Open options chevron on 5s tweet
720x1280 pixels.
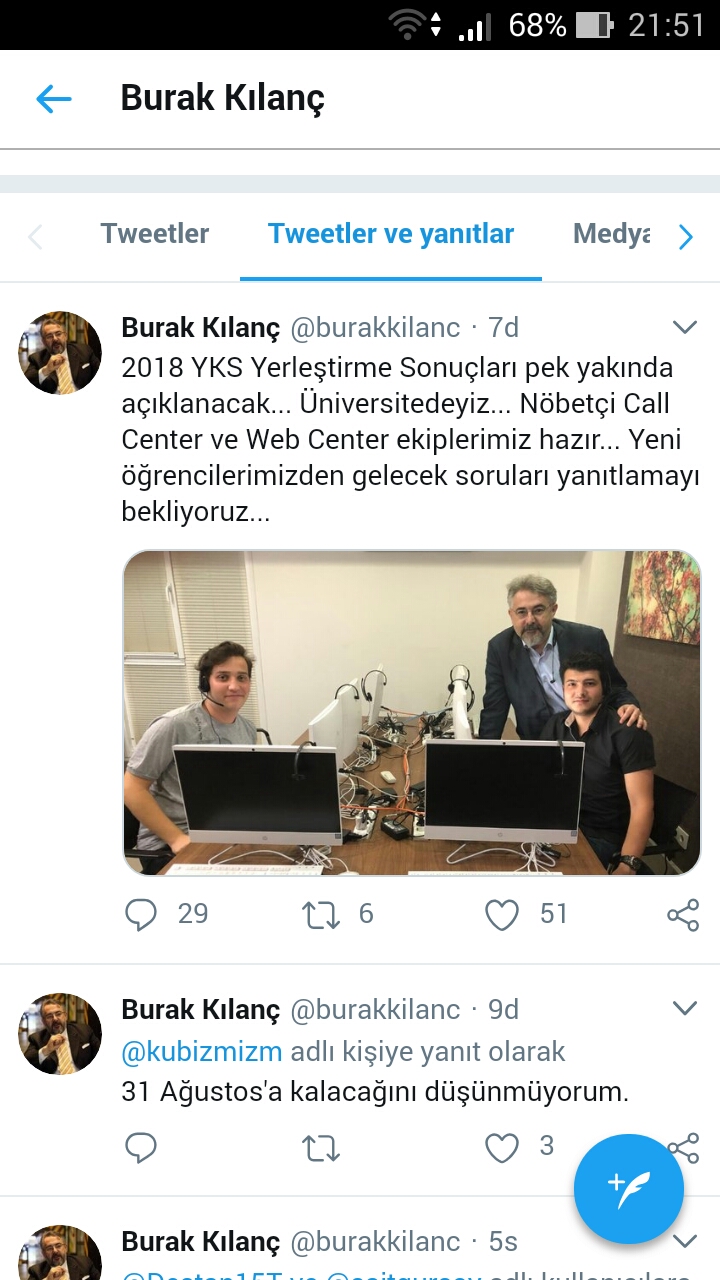(685, 1241)
